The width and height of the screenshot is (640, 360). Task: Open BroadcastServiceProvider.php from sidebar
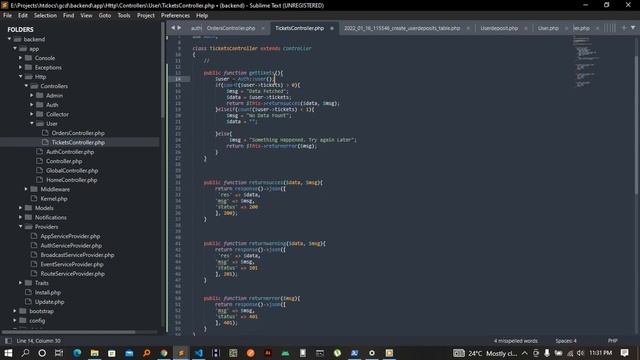point(77,255)
